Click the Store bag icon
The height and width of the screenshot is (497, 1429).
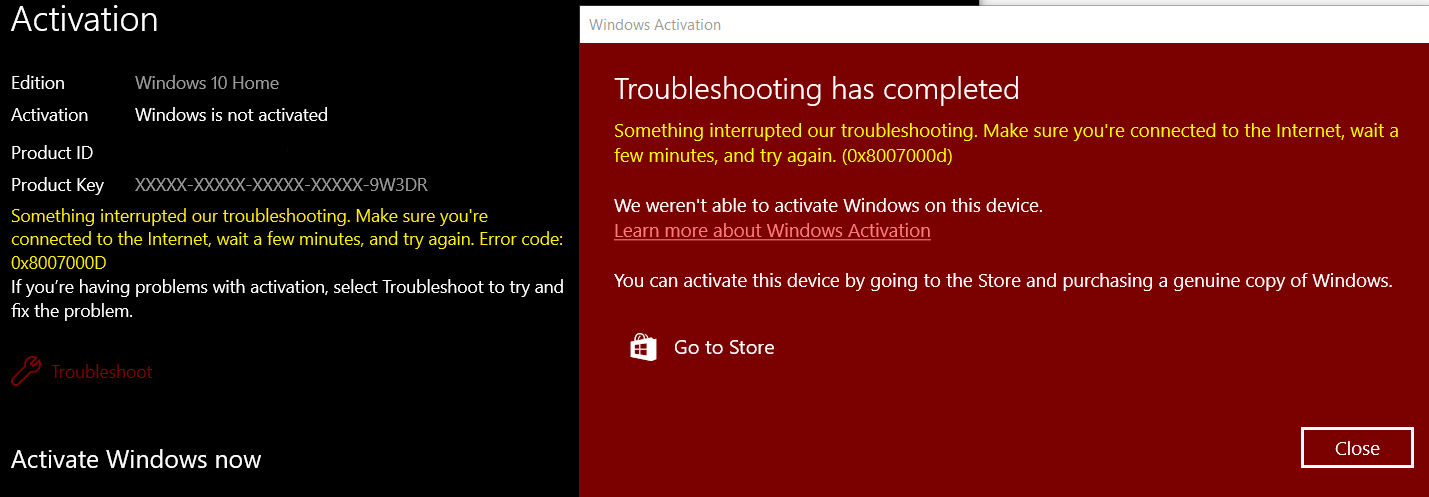[643, 347]
